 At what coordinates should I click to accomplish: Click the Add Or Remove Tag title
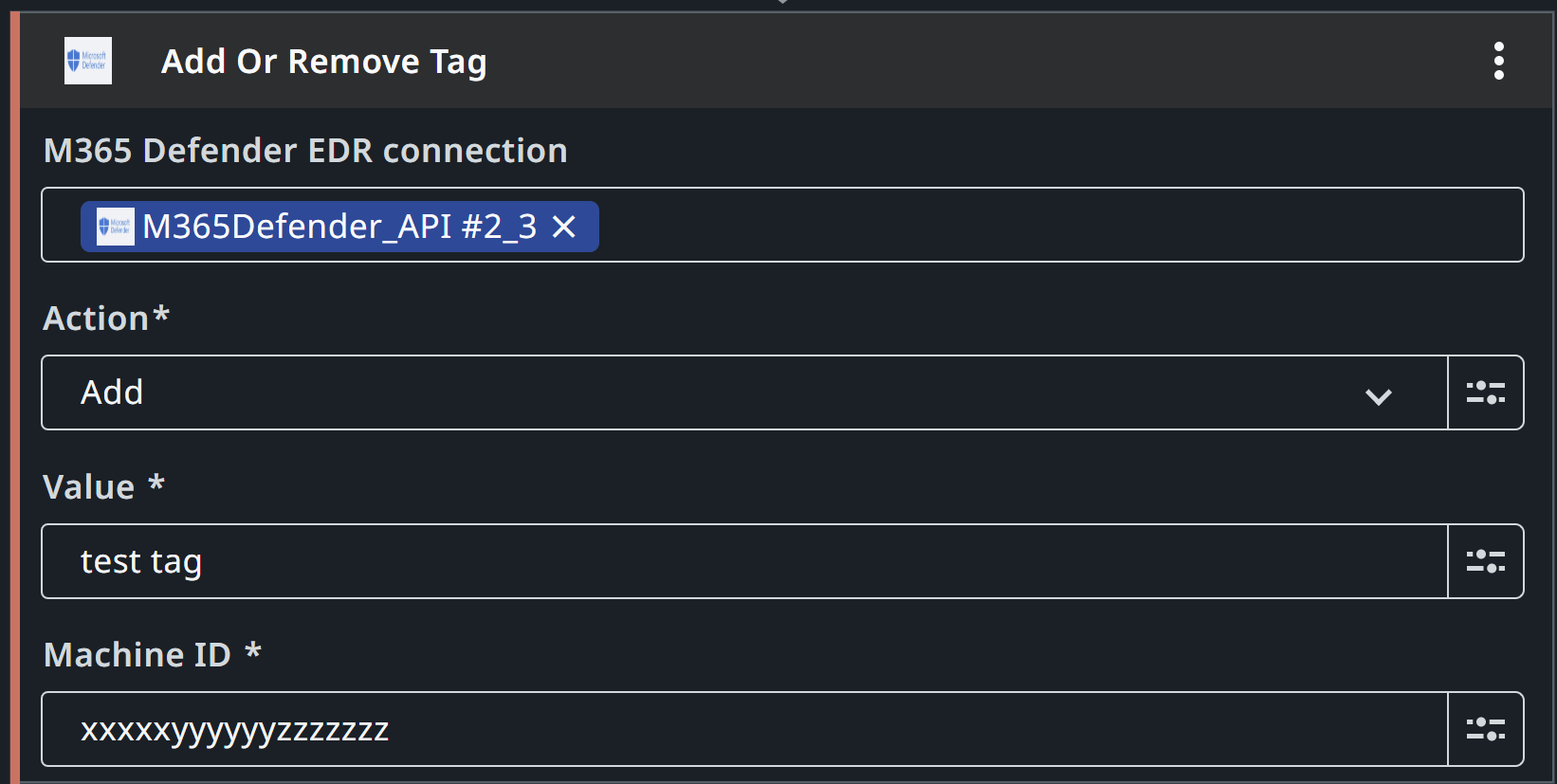[324, 62]
